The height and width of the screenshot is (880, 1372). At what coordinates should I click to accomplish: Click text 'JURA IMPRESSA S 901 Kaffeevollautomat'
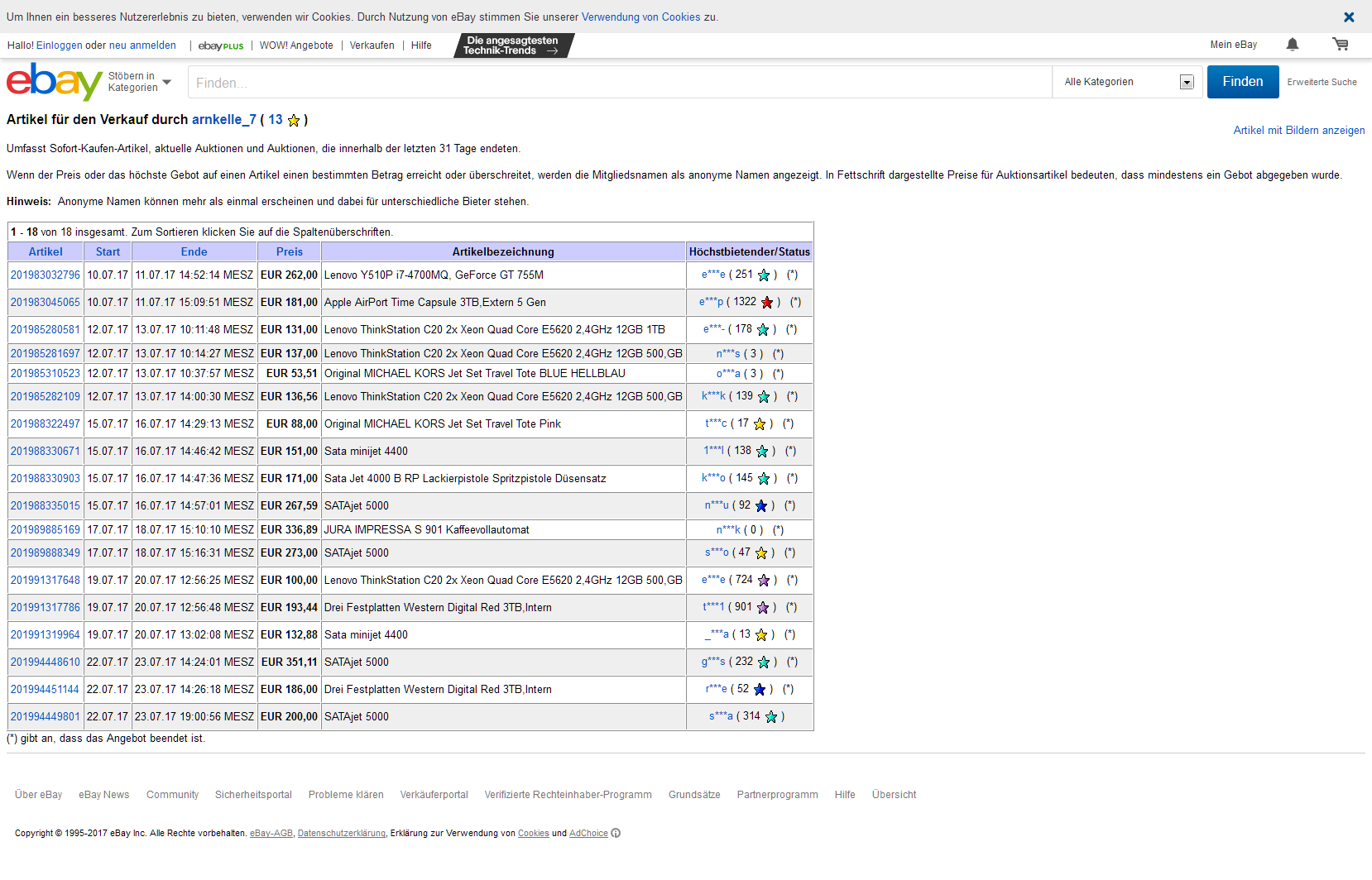point(427,529)
